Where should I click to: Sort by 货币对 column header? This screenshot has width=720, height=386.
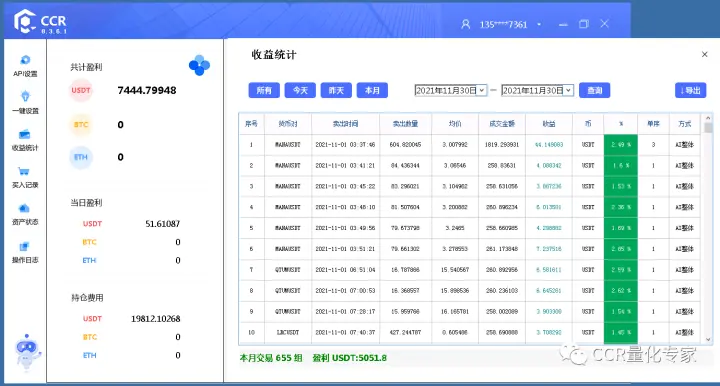[x=288, y=123]
